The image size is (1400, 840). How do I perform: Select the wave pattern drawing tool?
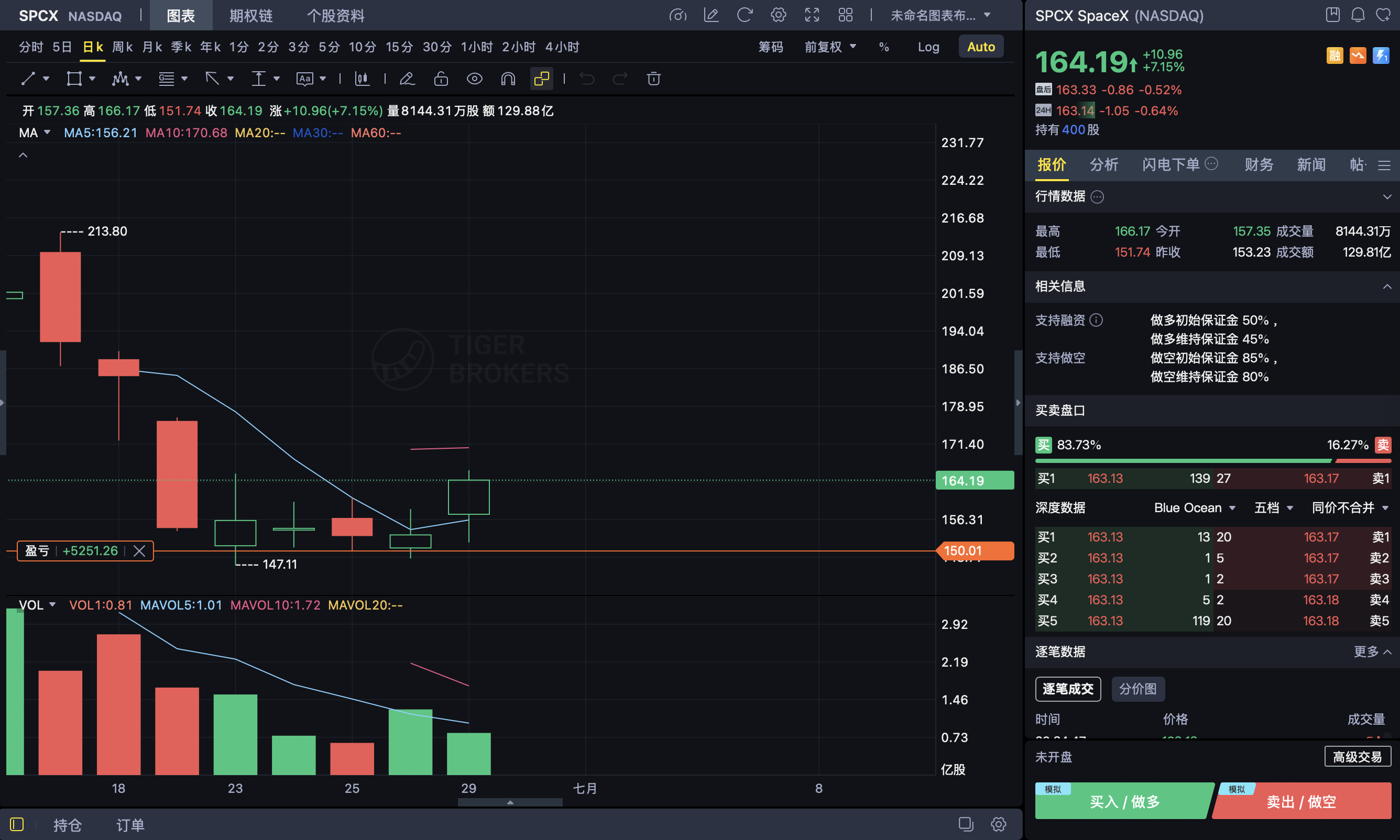[120, 79]
